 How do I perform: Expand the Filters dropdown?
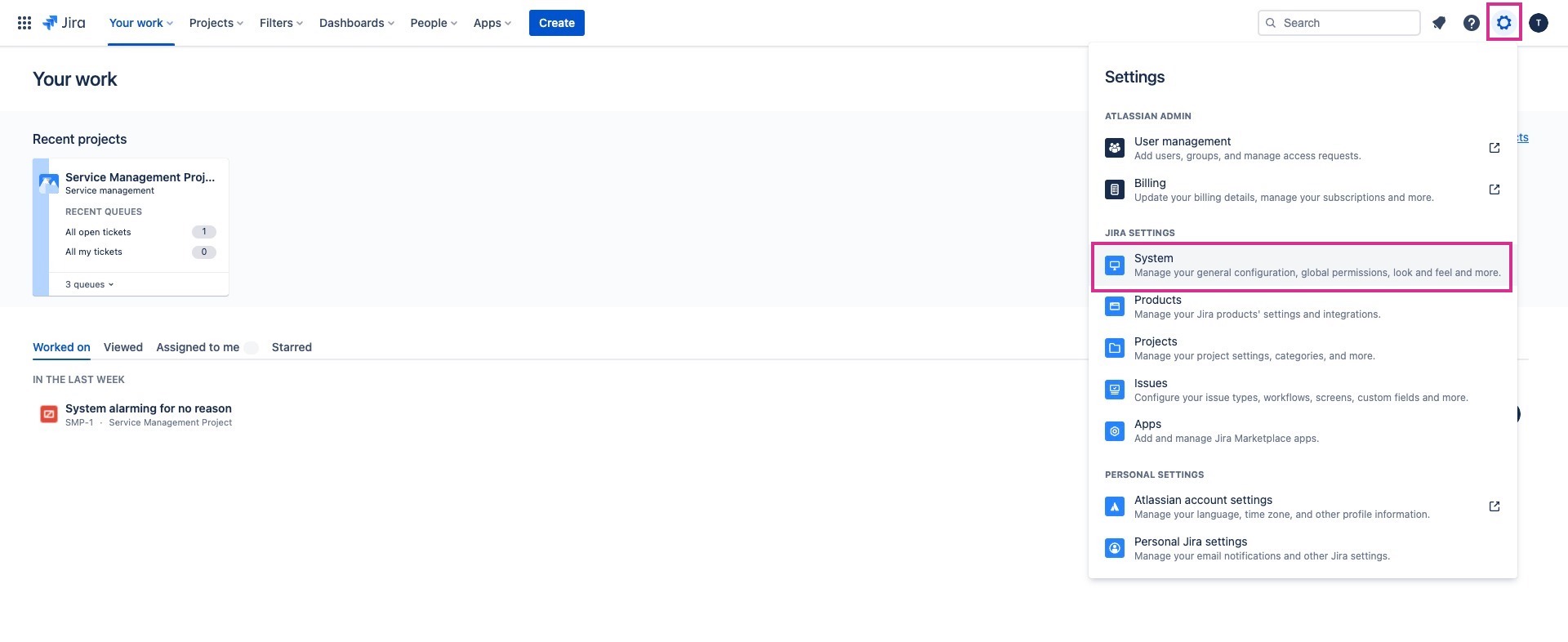pyautogui.click(x=281, y=23)
